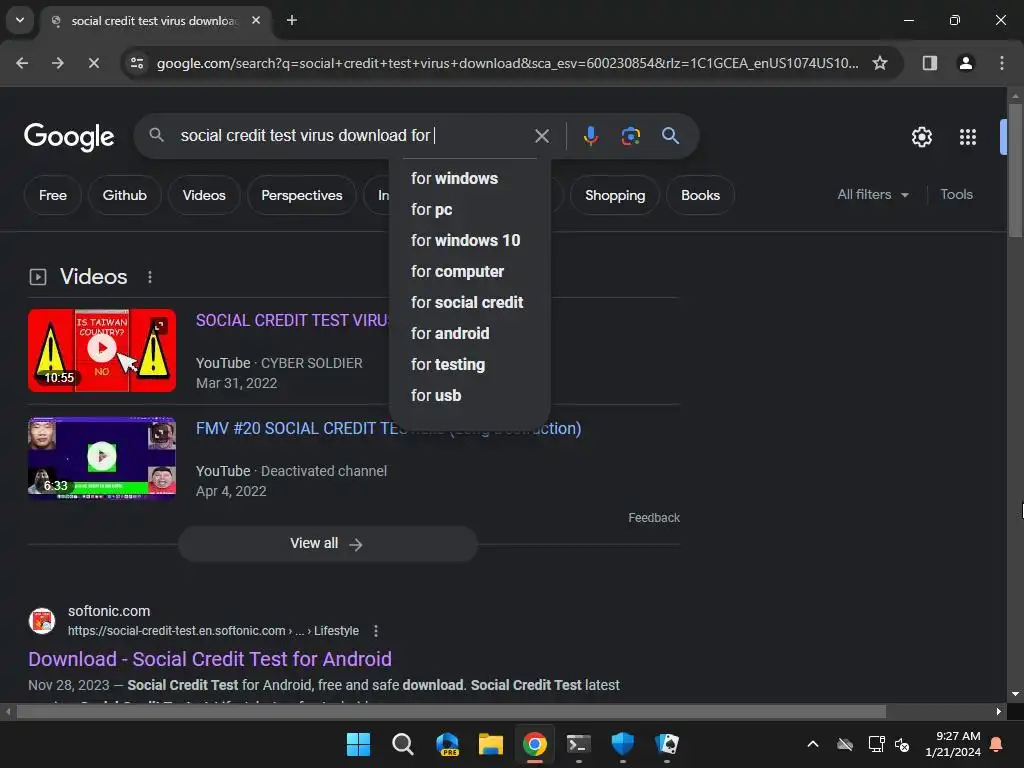Click the horizontal page scrollbar
The height and width of the screenshot is (768, 1024).
tap(451, 711)
